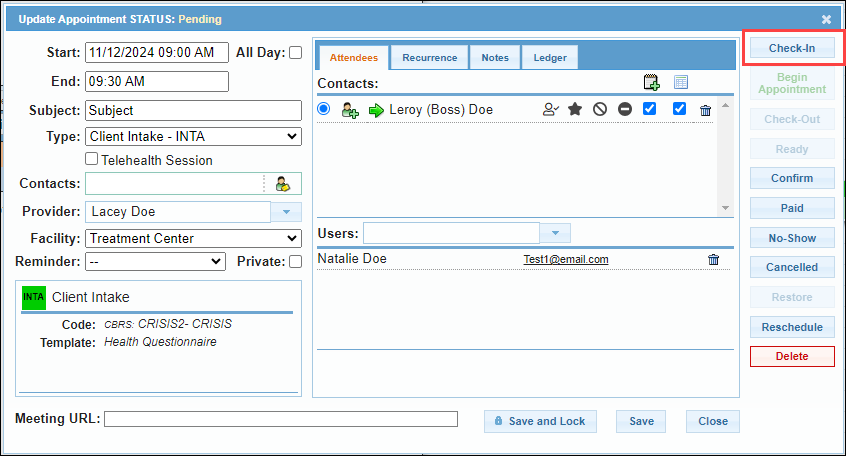
Task: Enable the Telehealth Session checkbox
Action: pyautogui.click(x=92, y=159)
